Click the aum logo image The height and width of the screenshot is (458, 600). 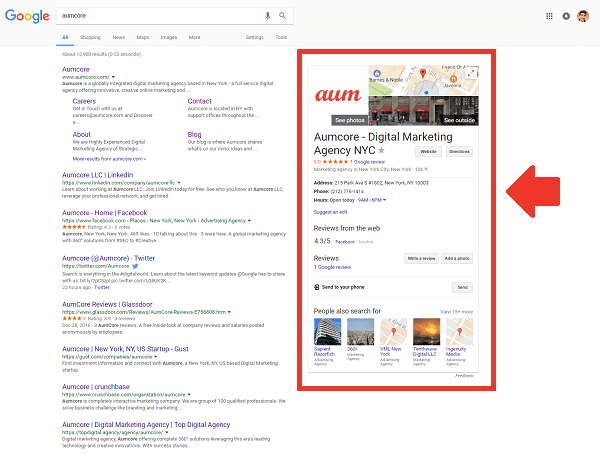tap(338, 95)
